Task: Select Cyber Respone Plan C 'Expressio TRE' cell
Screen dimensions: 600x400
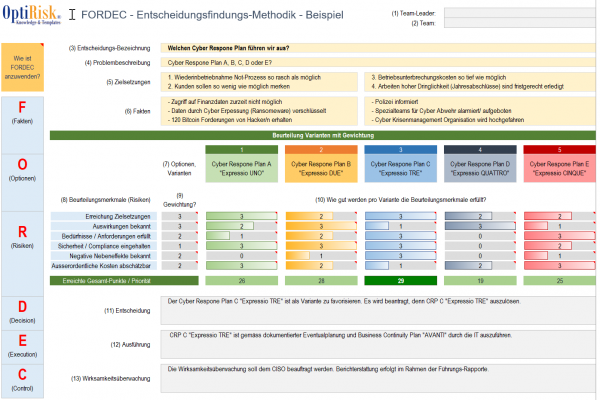Action: [x=400, y=167]
